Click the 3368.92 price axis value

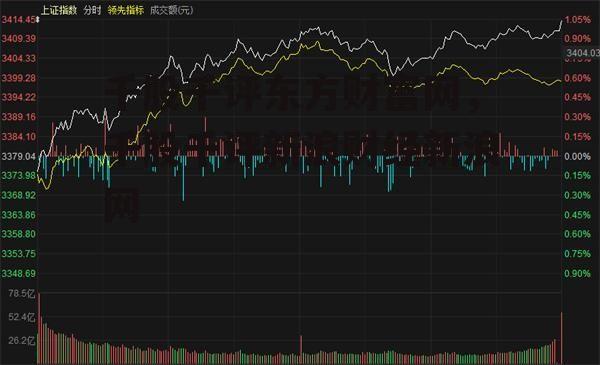[x=18, y=196]
